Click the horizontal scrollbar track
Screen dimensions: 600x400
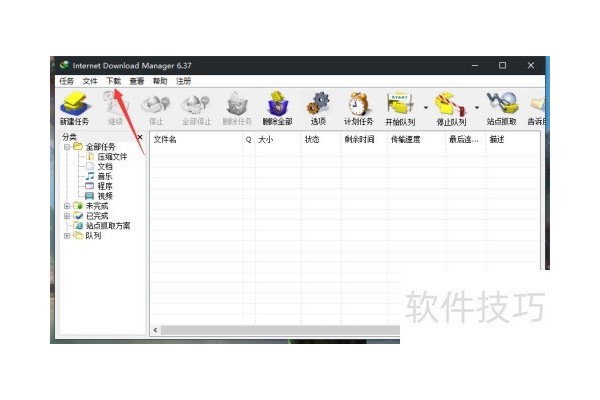(x=280, y=330)
